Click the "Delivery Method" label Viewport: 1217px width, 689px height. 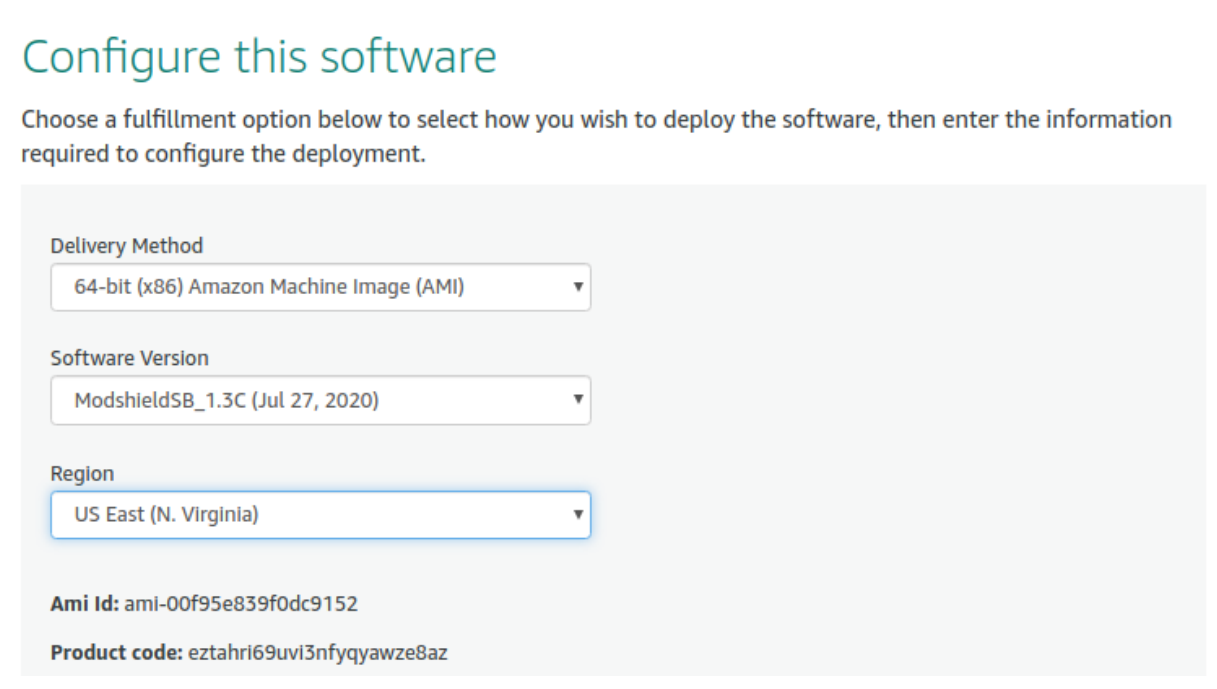[126, 246]
